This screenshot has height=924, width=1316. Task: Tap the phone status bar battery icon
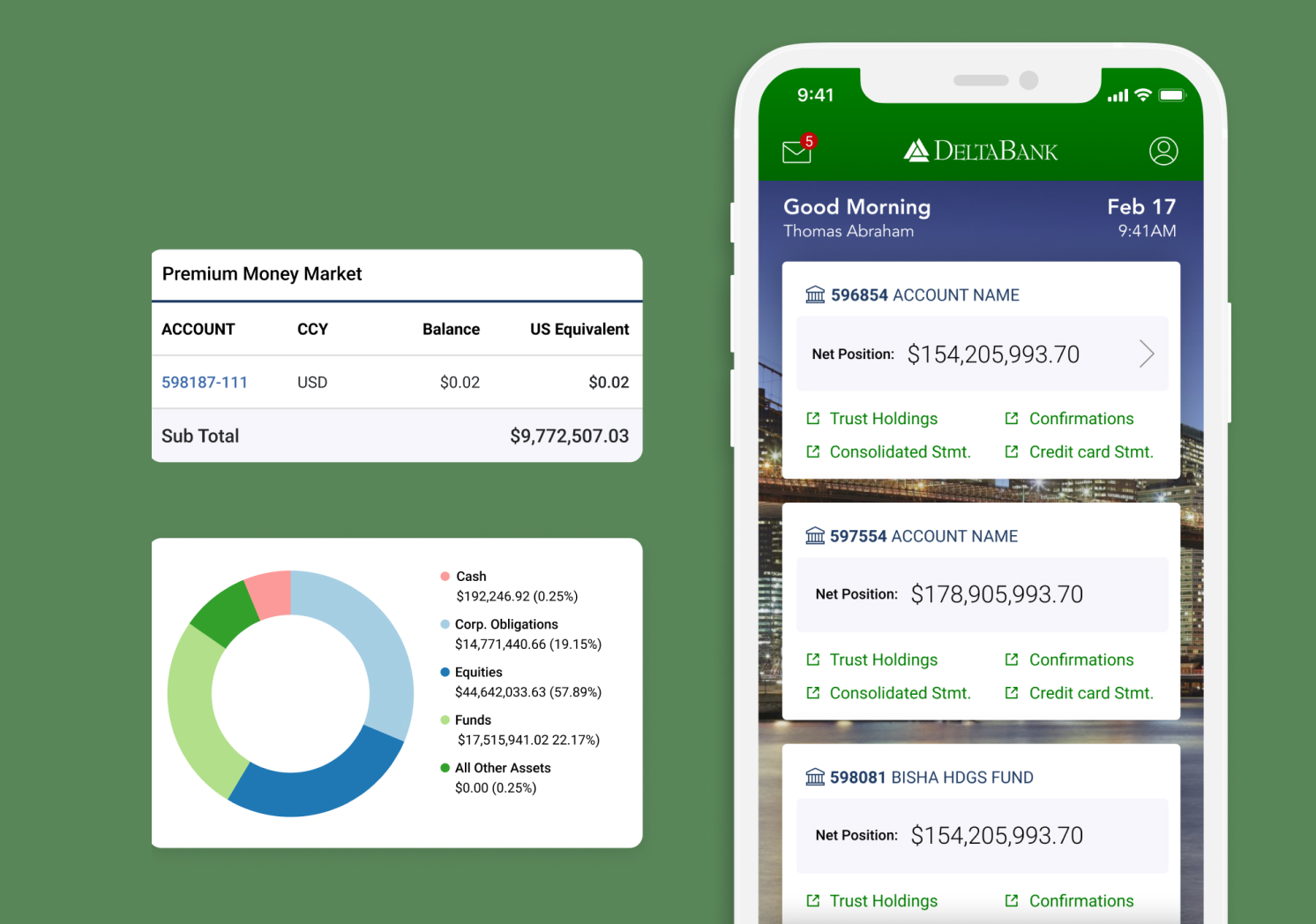click(1172, 95)
